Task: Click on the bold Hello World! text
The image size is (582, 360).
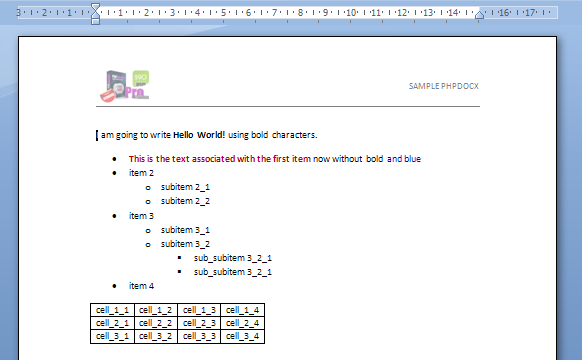Action: pos(199,135)
